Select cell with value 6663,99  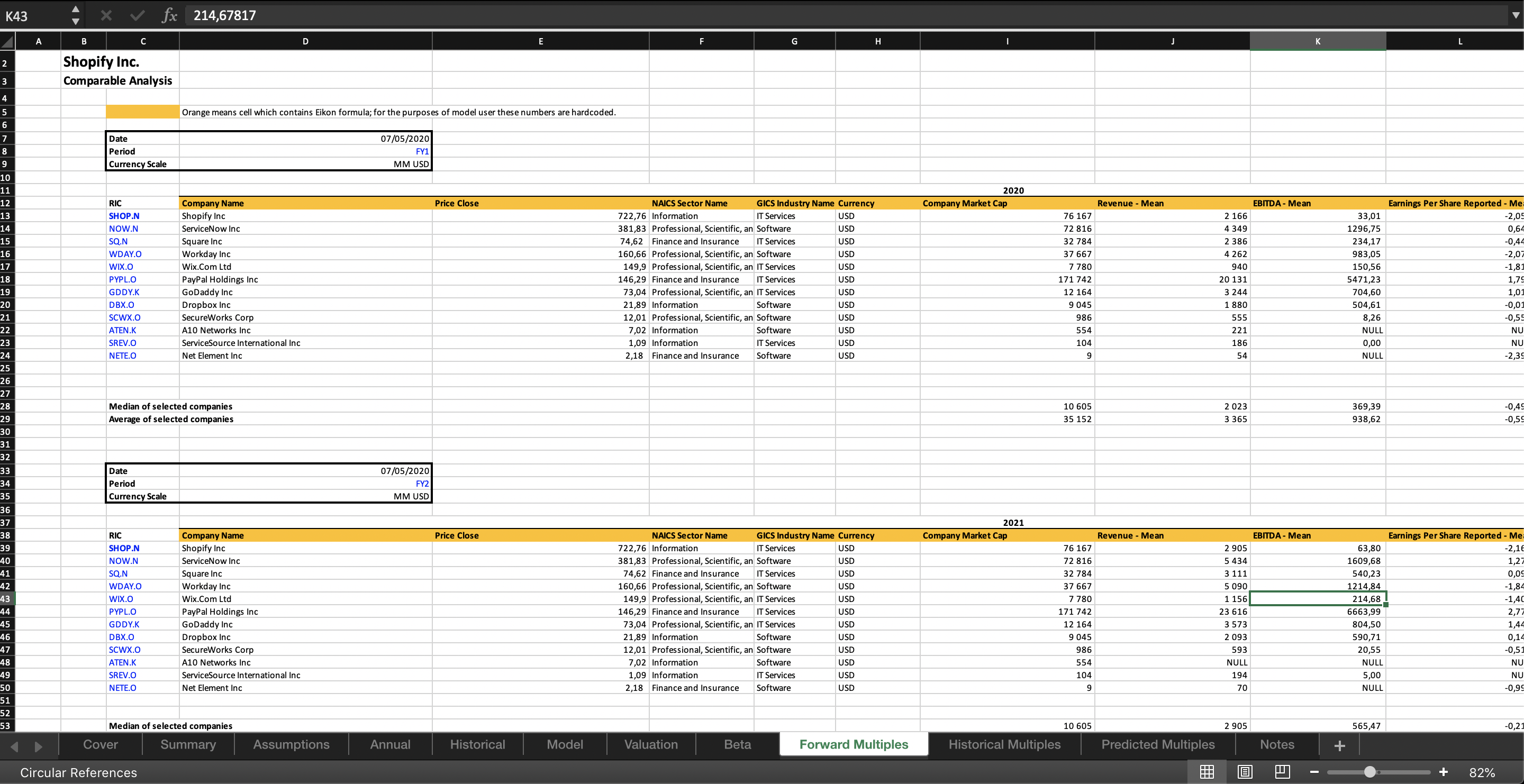pos(1318,612)
